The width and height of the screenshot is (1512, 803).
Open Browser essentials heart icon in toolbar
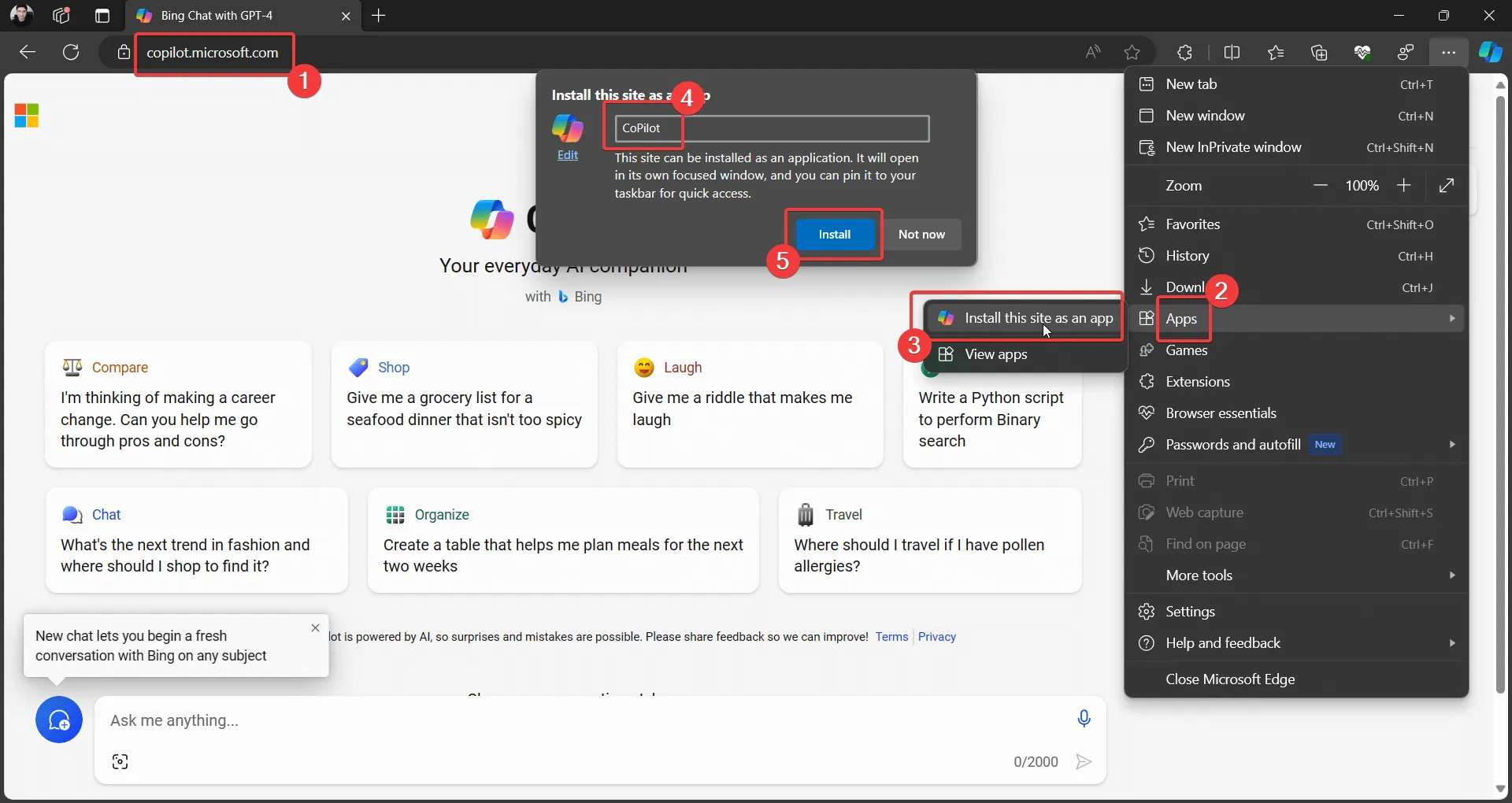tap(1362, 52)
